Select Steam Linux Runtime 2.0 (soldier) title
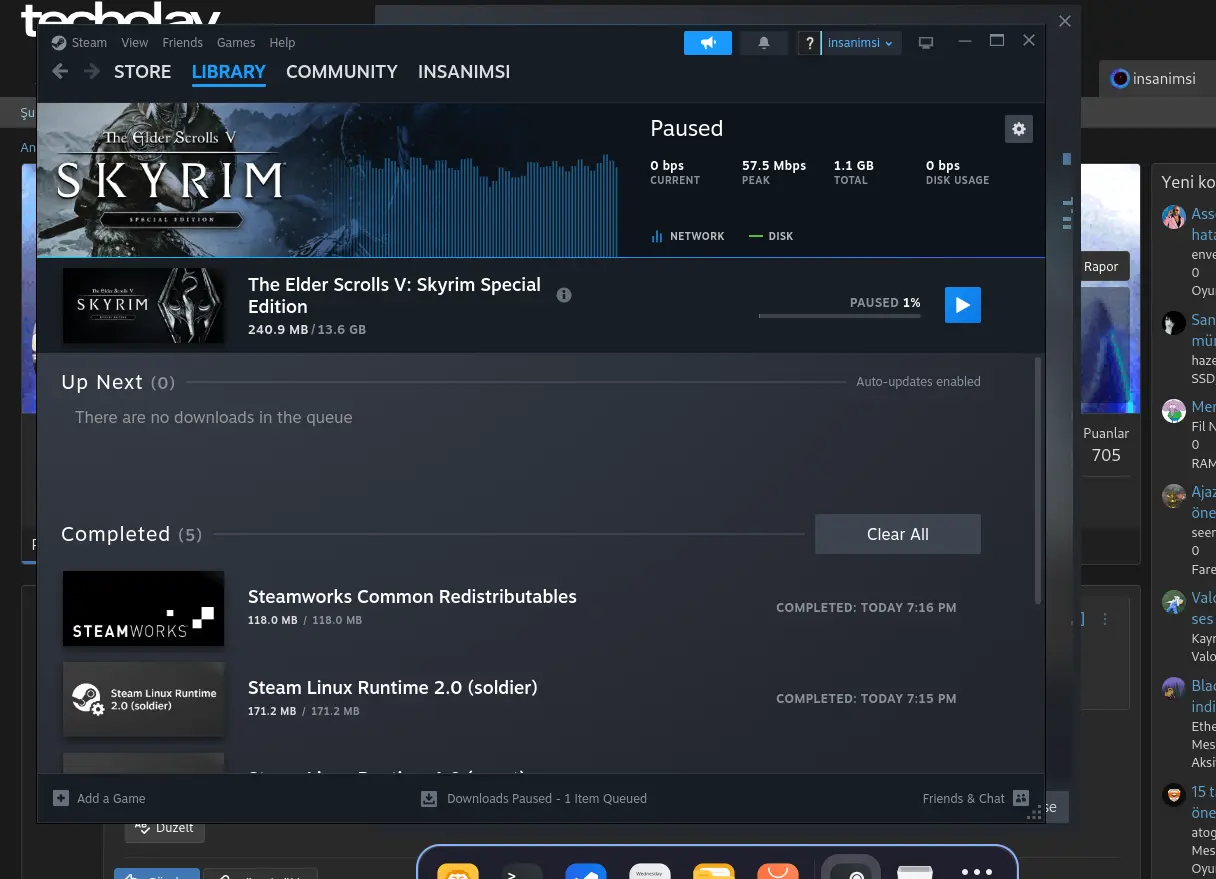Screen dimensions: 1216x879 pos(393,688)
